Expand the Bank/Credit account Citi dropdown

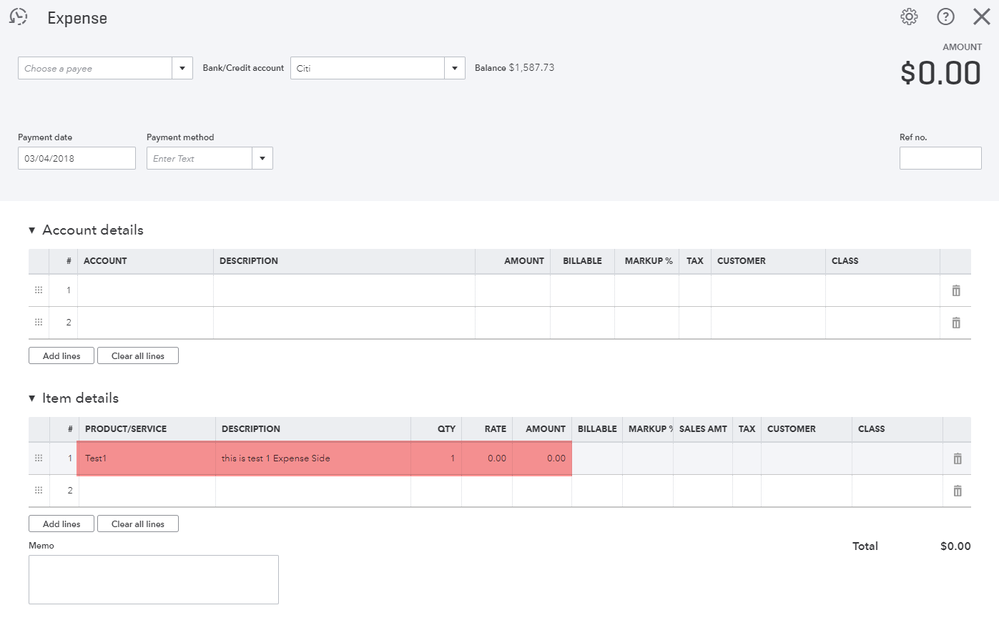(455, 68)
